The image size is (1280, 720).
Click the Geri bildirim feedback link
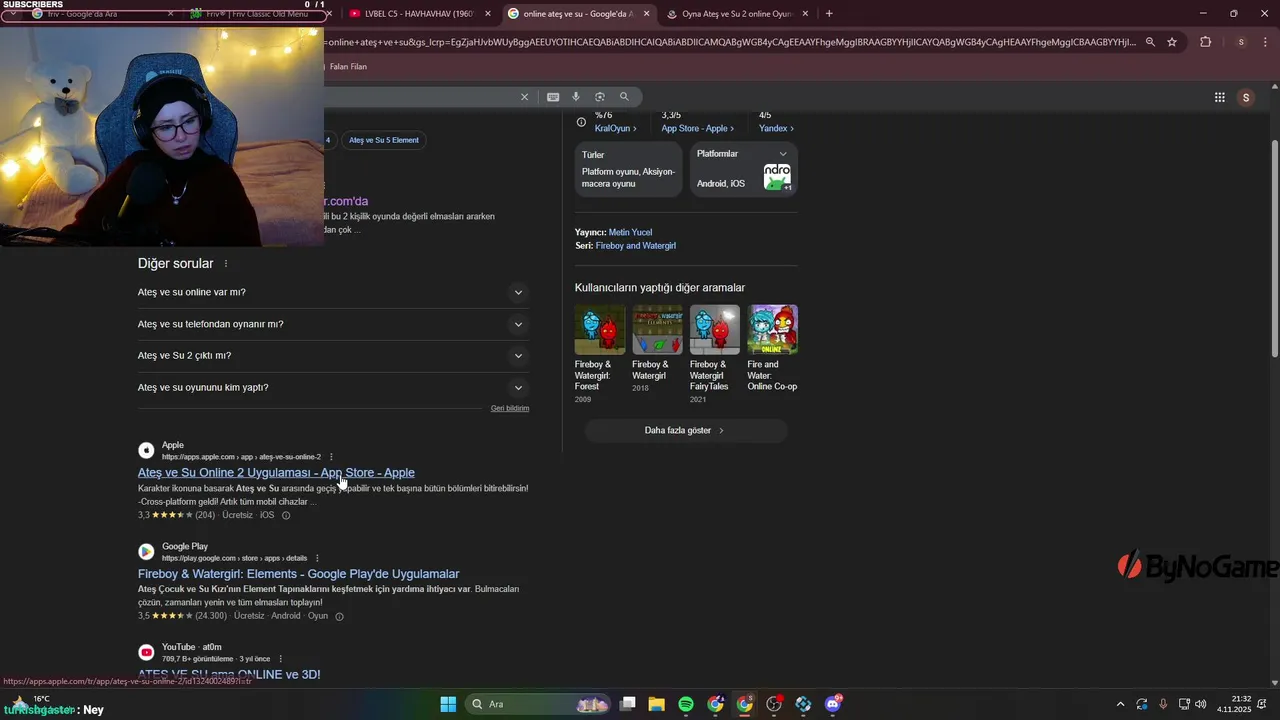[510, 409]
